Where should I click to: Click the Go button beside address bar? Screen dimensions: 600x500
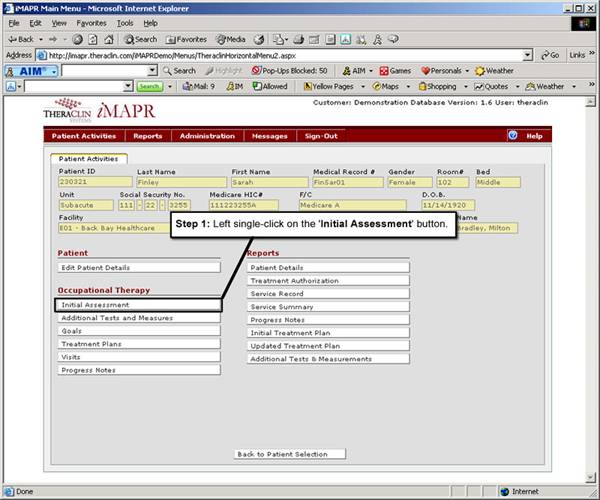pyautogui.click(x=549, y=55)
